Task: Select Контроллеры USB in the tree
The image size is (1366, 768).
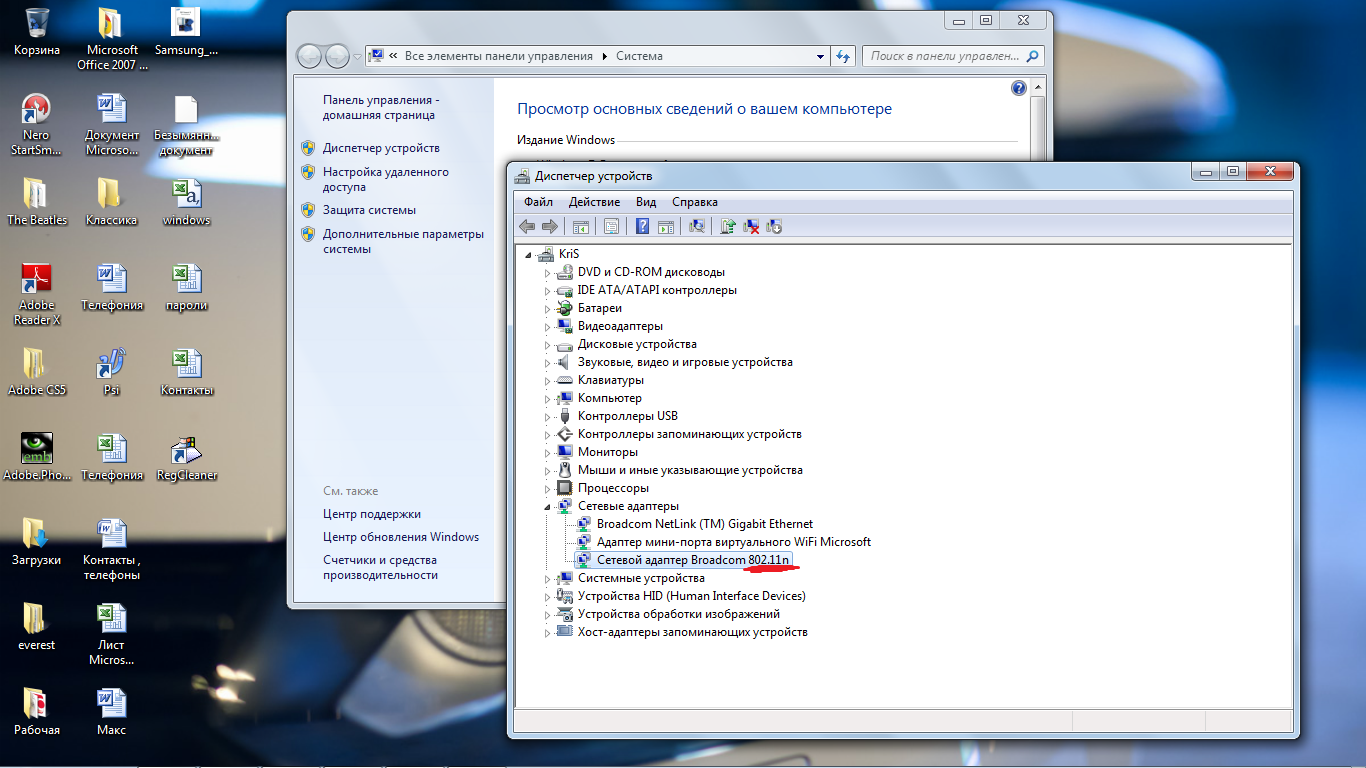Action: click(x=627, y=416)
